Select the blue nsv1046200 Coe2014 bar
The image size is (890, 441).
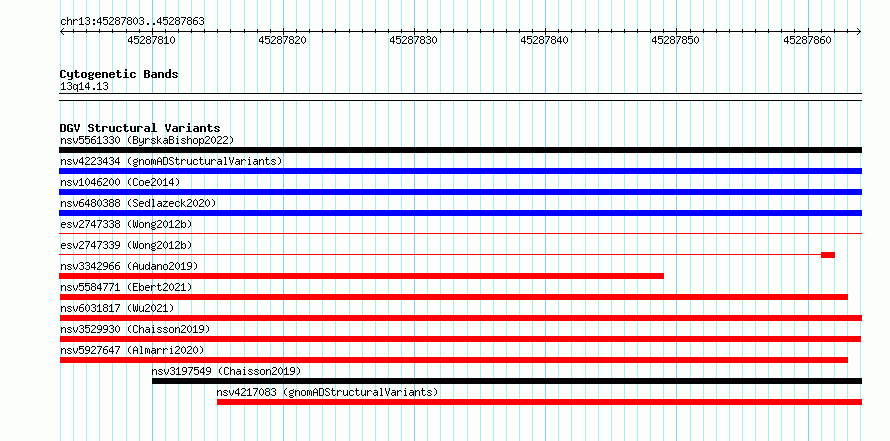(x=460, y=192)
